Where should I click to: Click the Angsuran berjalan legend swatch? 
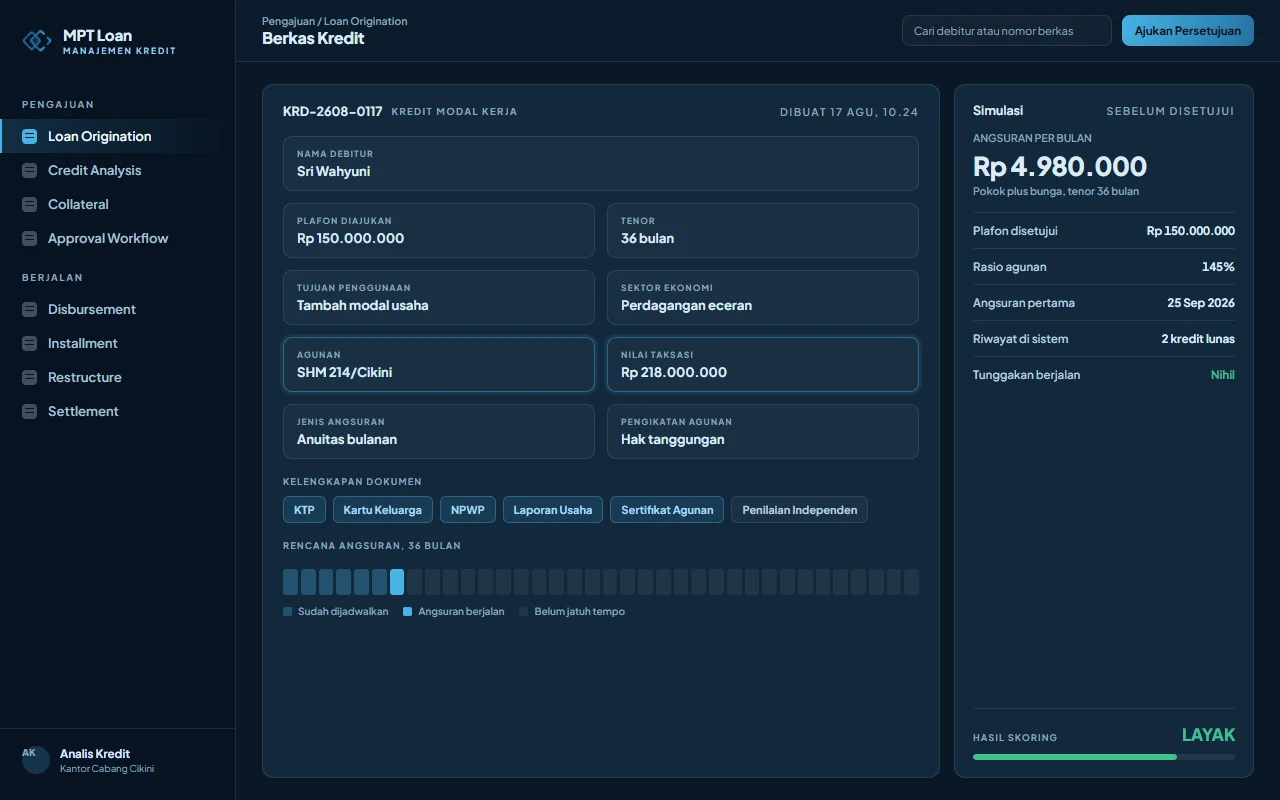point(408,611)
